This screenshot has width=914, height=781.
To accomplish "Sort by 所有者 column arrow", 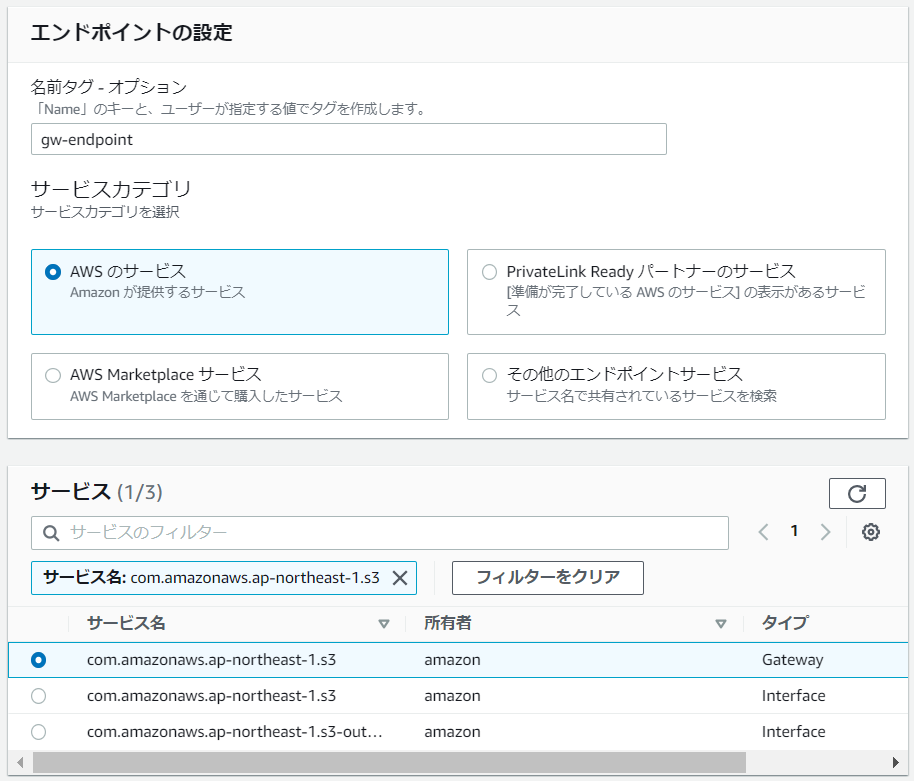I will [721, 624].
